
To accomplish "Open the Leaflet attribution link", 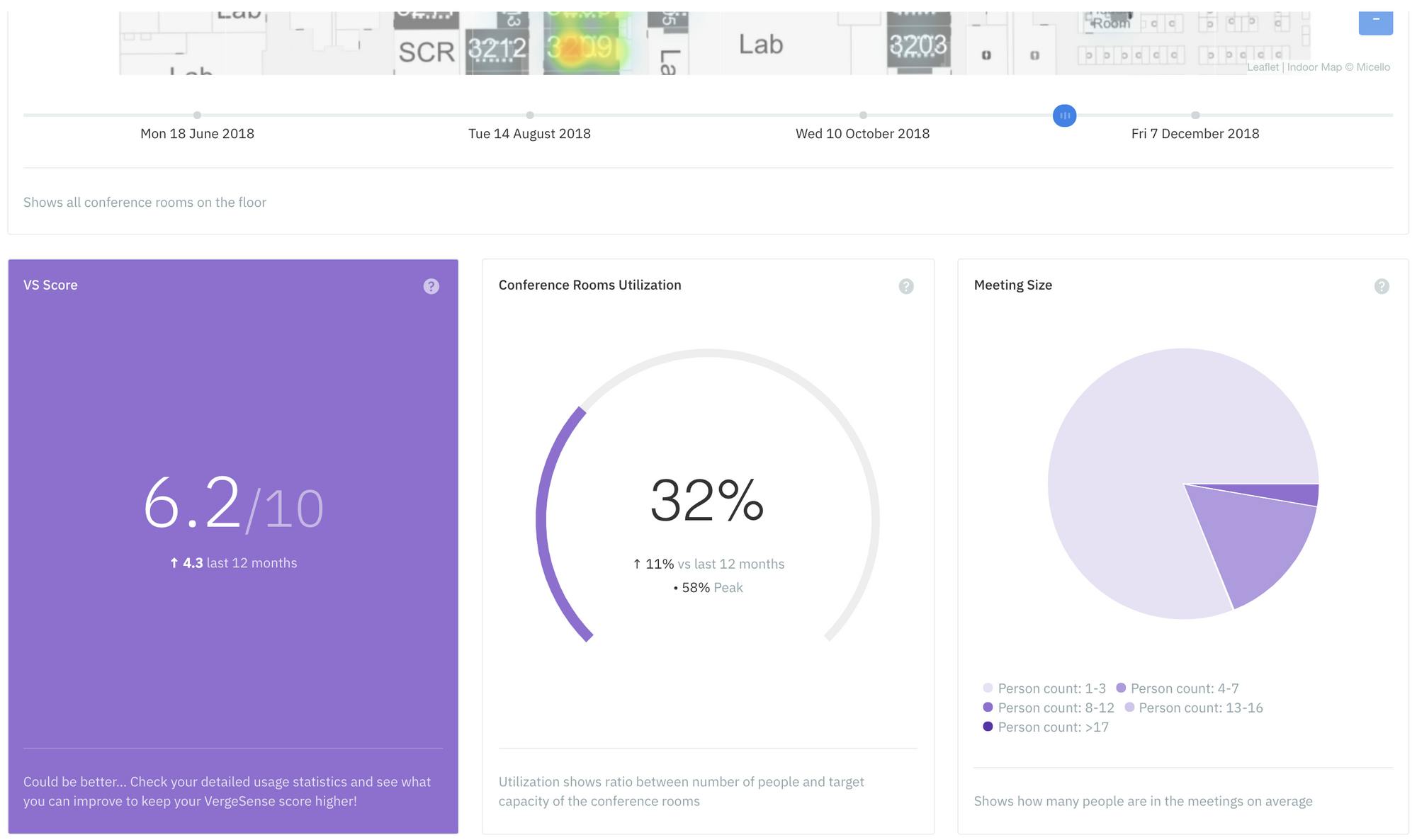I will click(x=1263, y=67).
